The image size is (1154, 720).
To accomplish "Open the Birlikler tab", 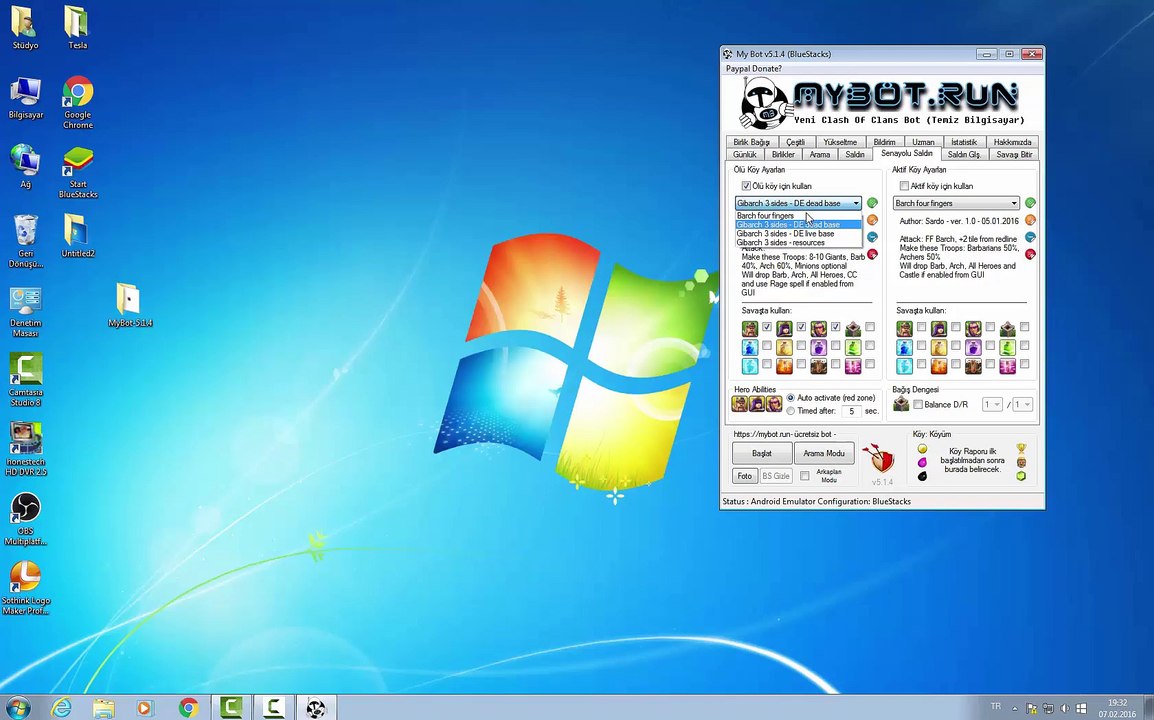I will click(x=783, y=155).
